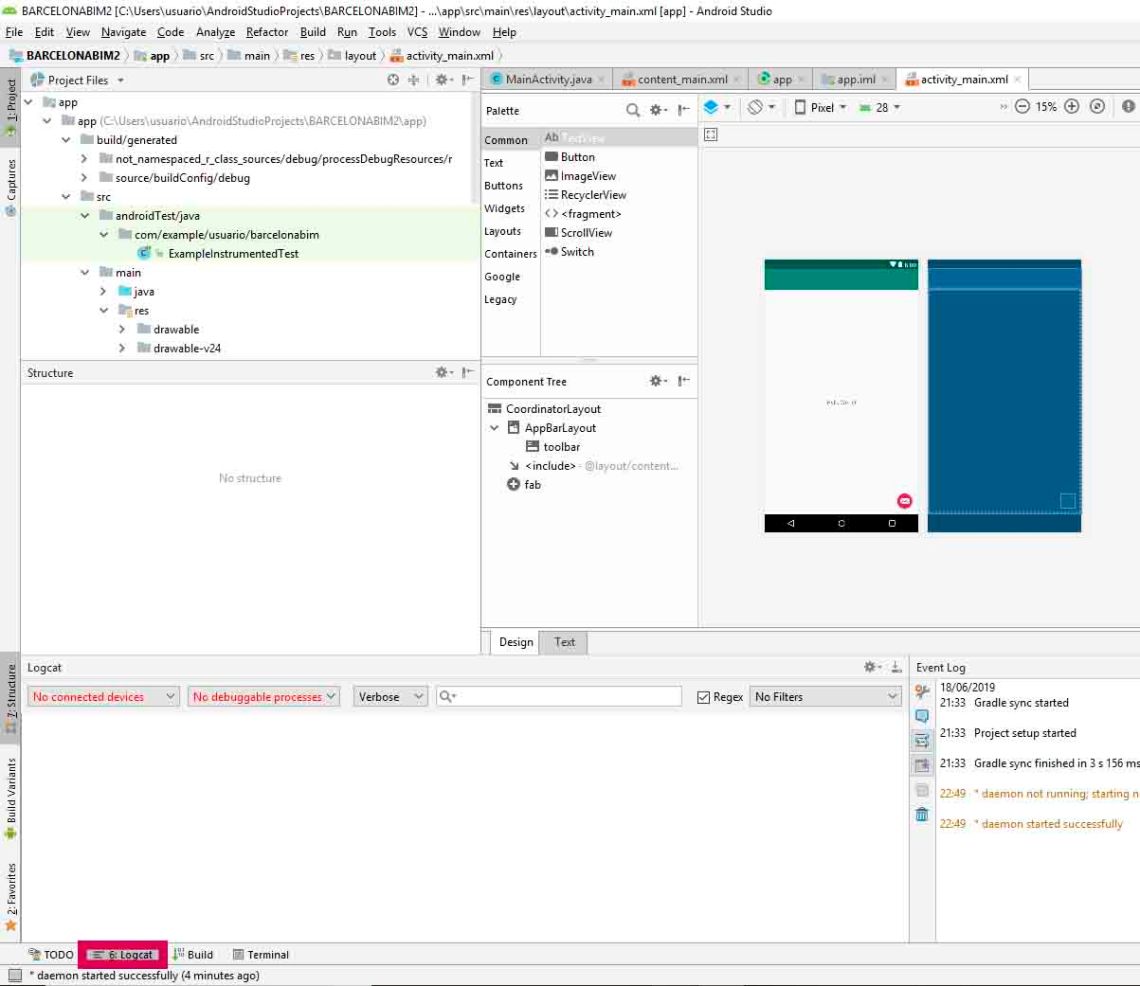1140x986 pixels.
Task: Click the zoom out icon in design toolbar
Action: [1021, 107]
